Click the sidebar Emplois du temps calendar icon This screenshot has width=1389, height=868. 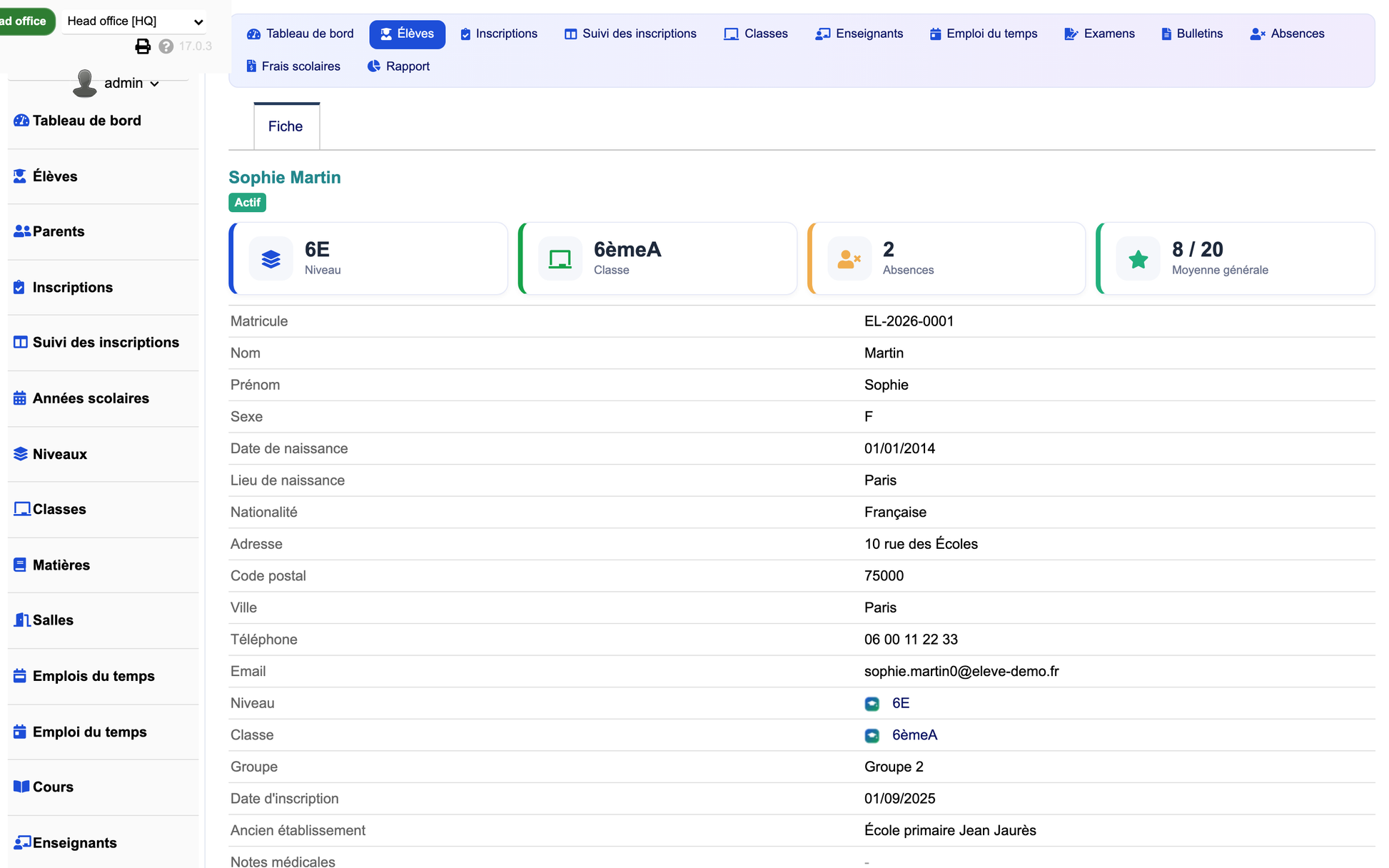tap(20, 676)
